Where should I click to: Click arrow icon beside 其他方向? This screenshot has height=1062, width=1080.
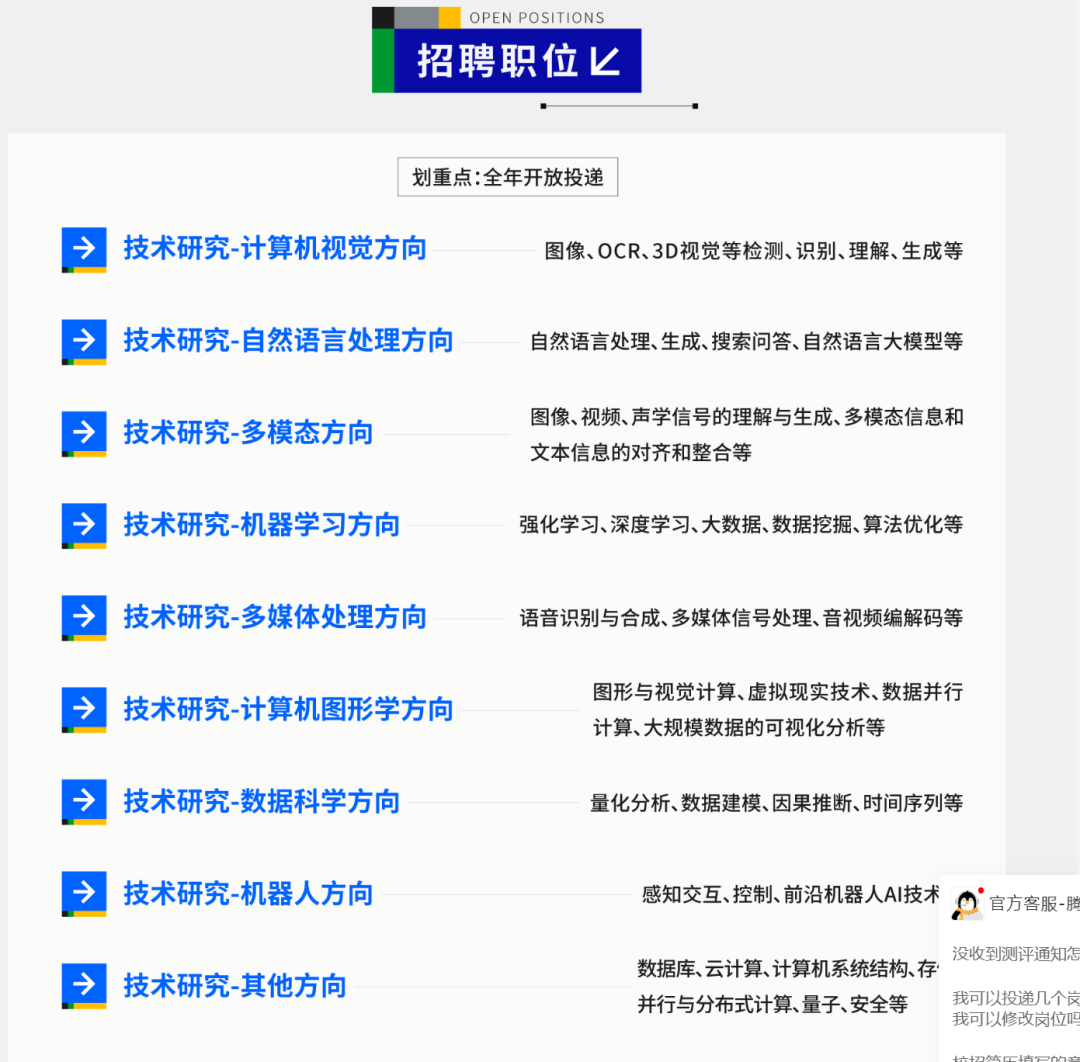(84, 986)
